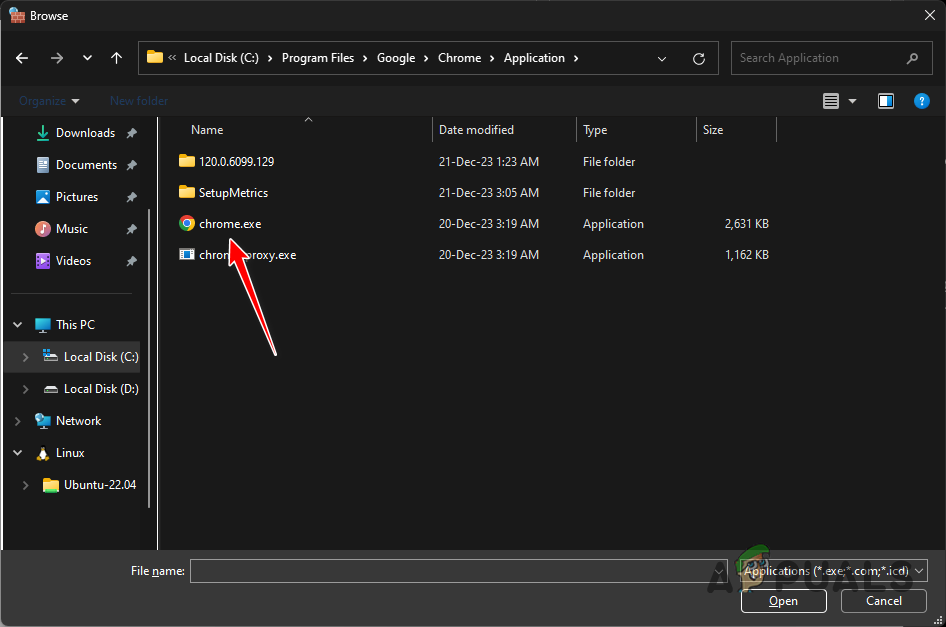Viewport: 946px width, 627px height.
Task: Open the SetupMetrics folder
Action: pos(226,192)
